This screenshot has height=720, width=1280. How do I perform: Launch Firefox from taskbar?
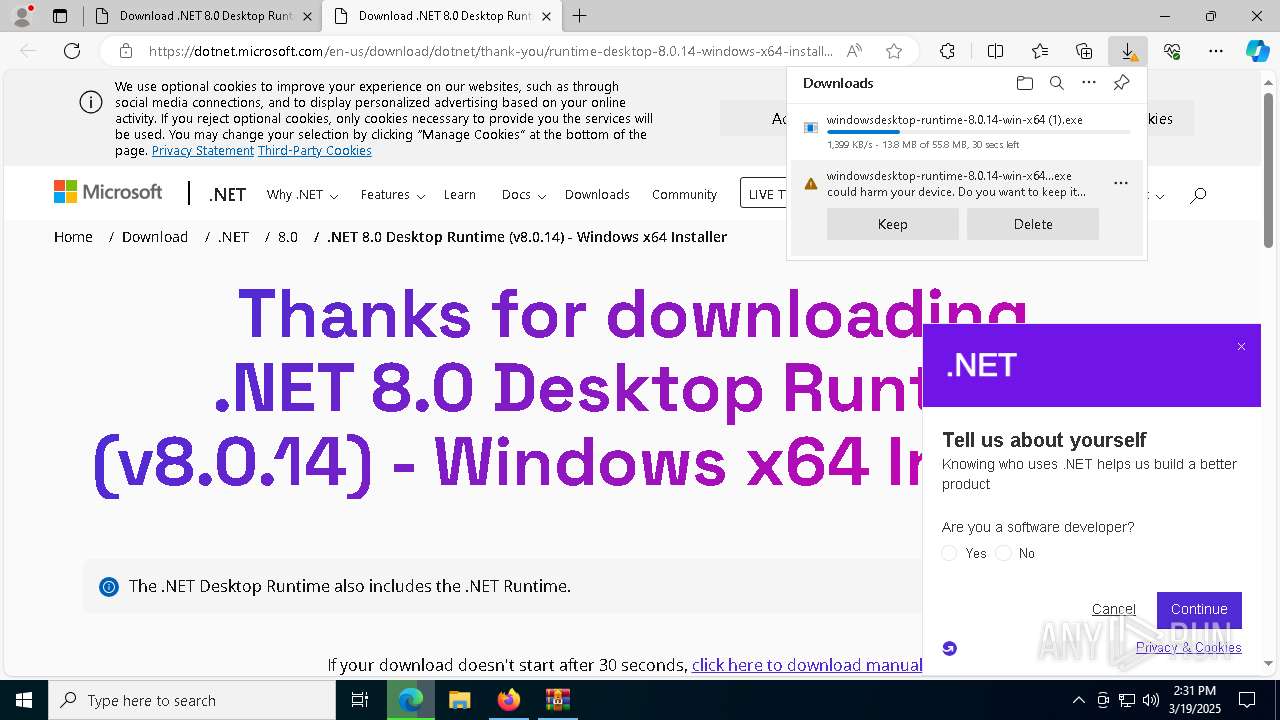pos(509,700)
